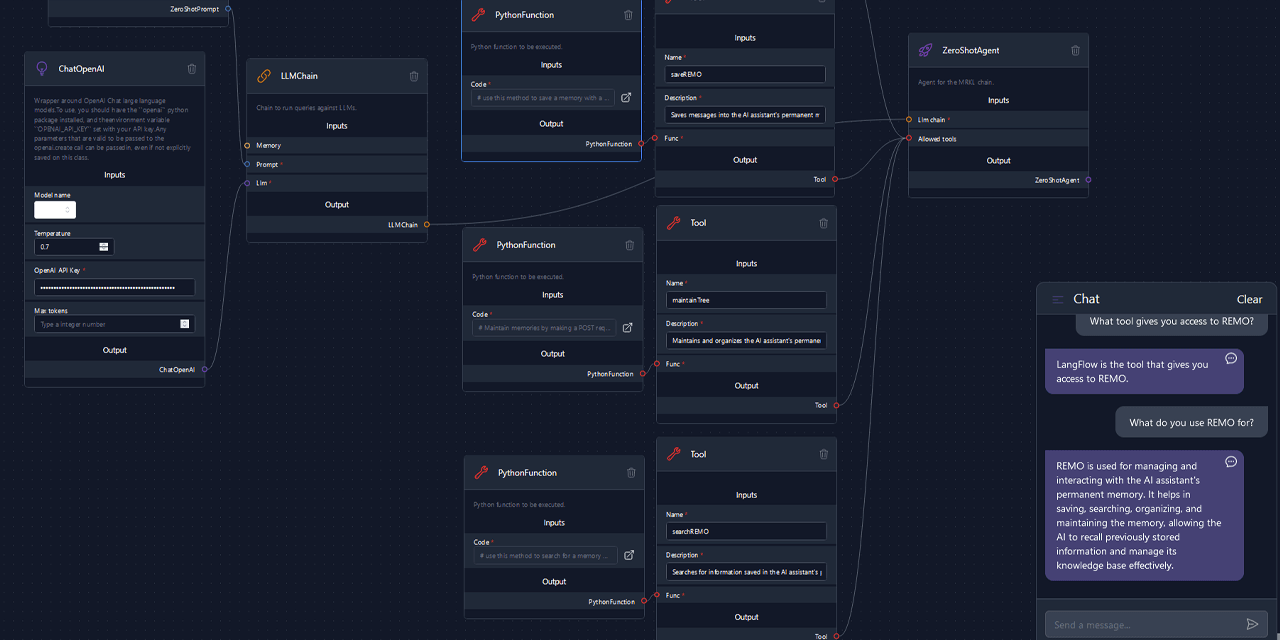
Task: Click the chain icon on the LLMChain header
Action: [x=263, y=75]
